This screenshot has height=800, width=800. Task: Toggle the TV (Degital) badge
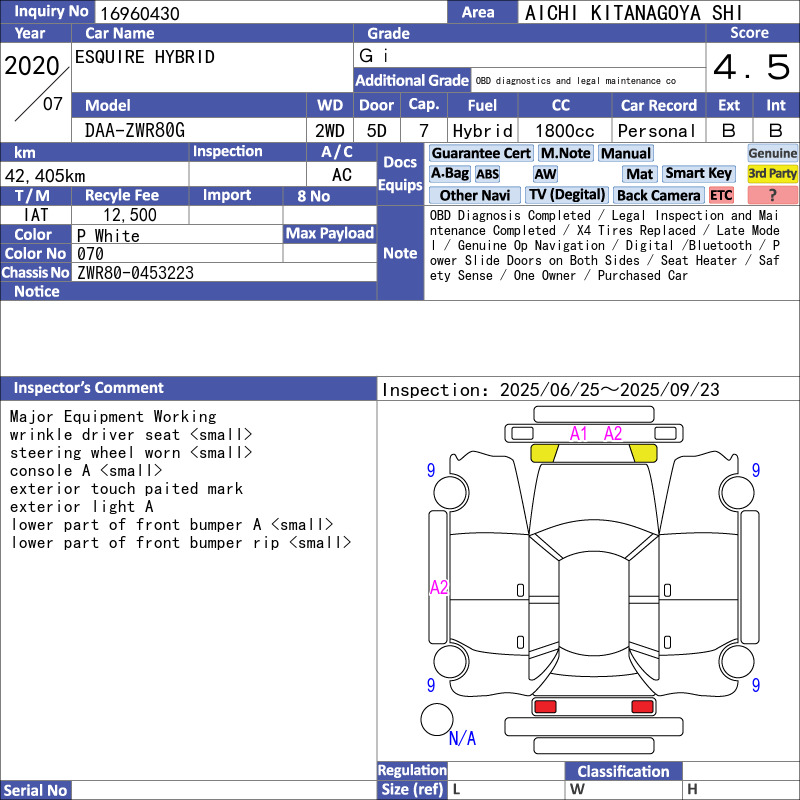(567, 195)
